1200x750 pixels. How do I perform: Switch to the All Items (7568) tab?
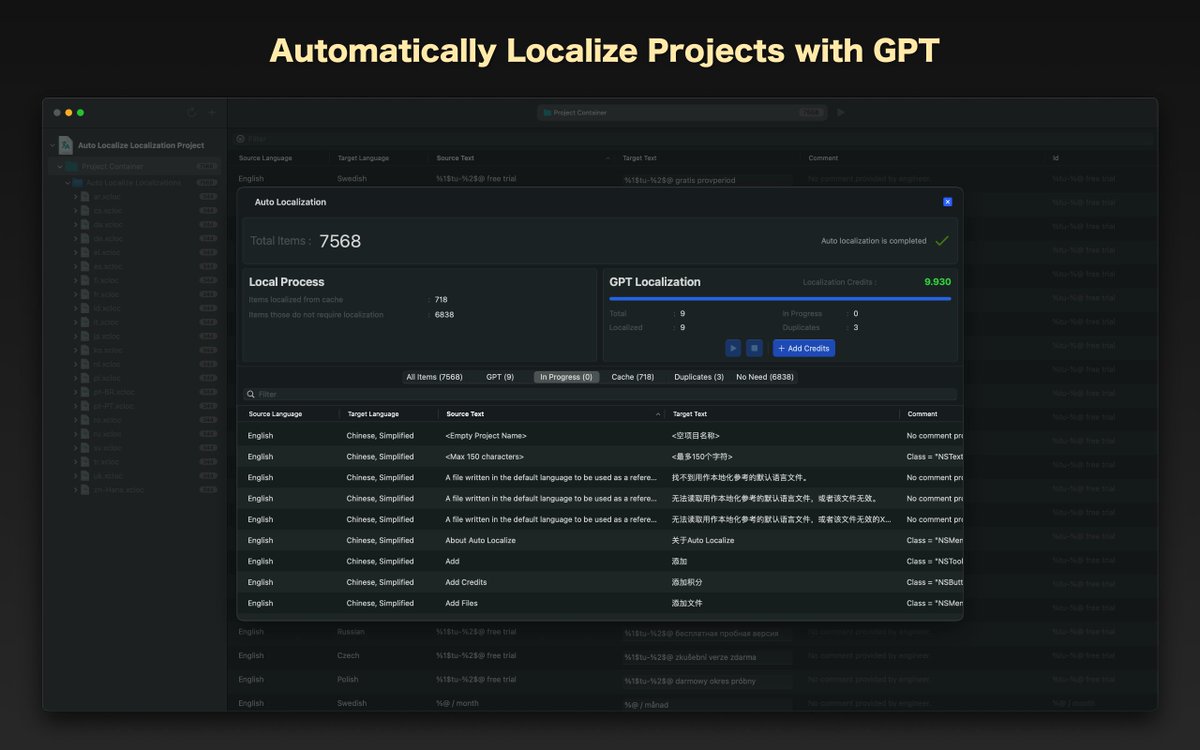click(434, 377)
